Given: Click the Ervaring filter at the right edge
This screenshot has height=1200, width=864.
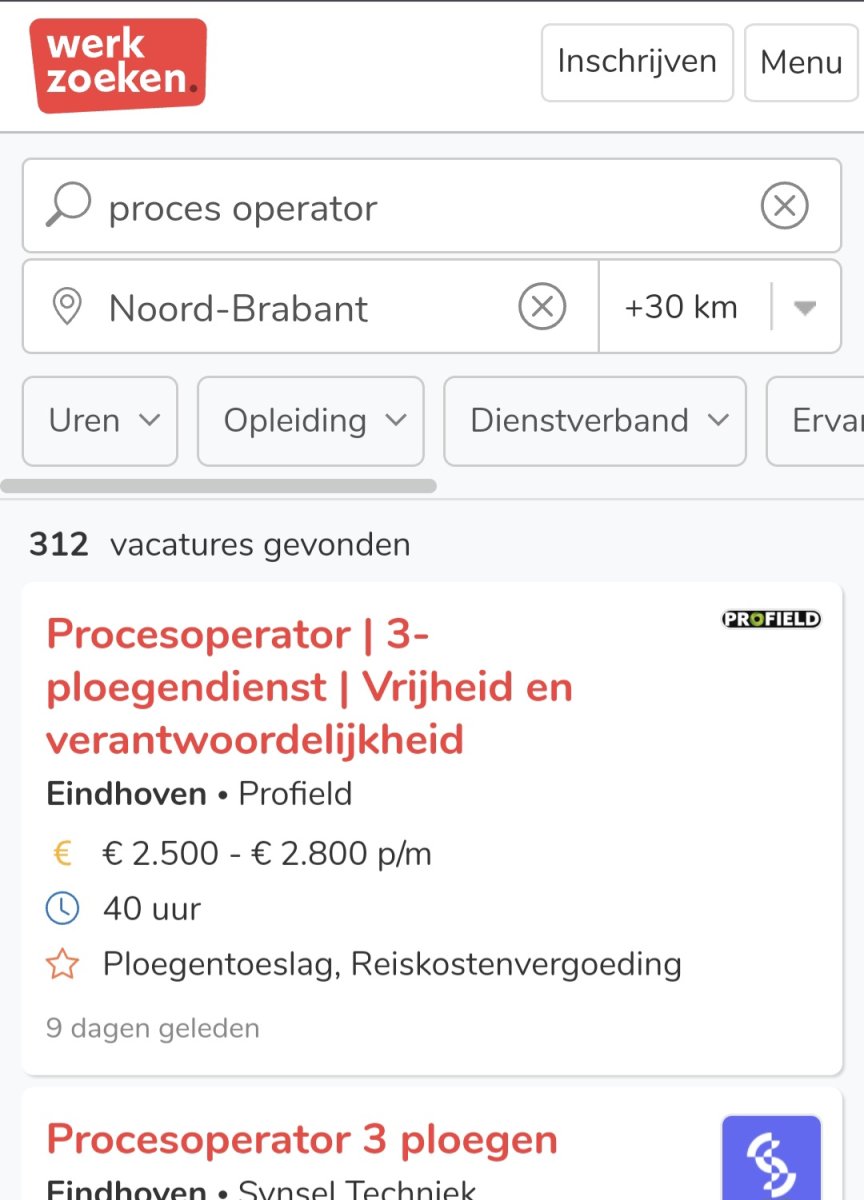Looking at the screenshot, I should (x=830, y=421).
